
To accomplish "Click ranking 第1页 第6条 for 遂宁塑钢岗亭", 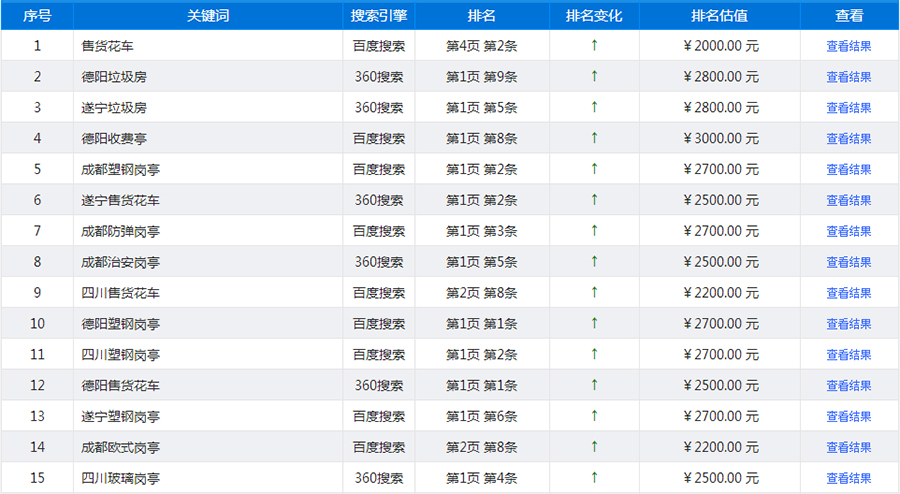I will tap(482, 417).
